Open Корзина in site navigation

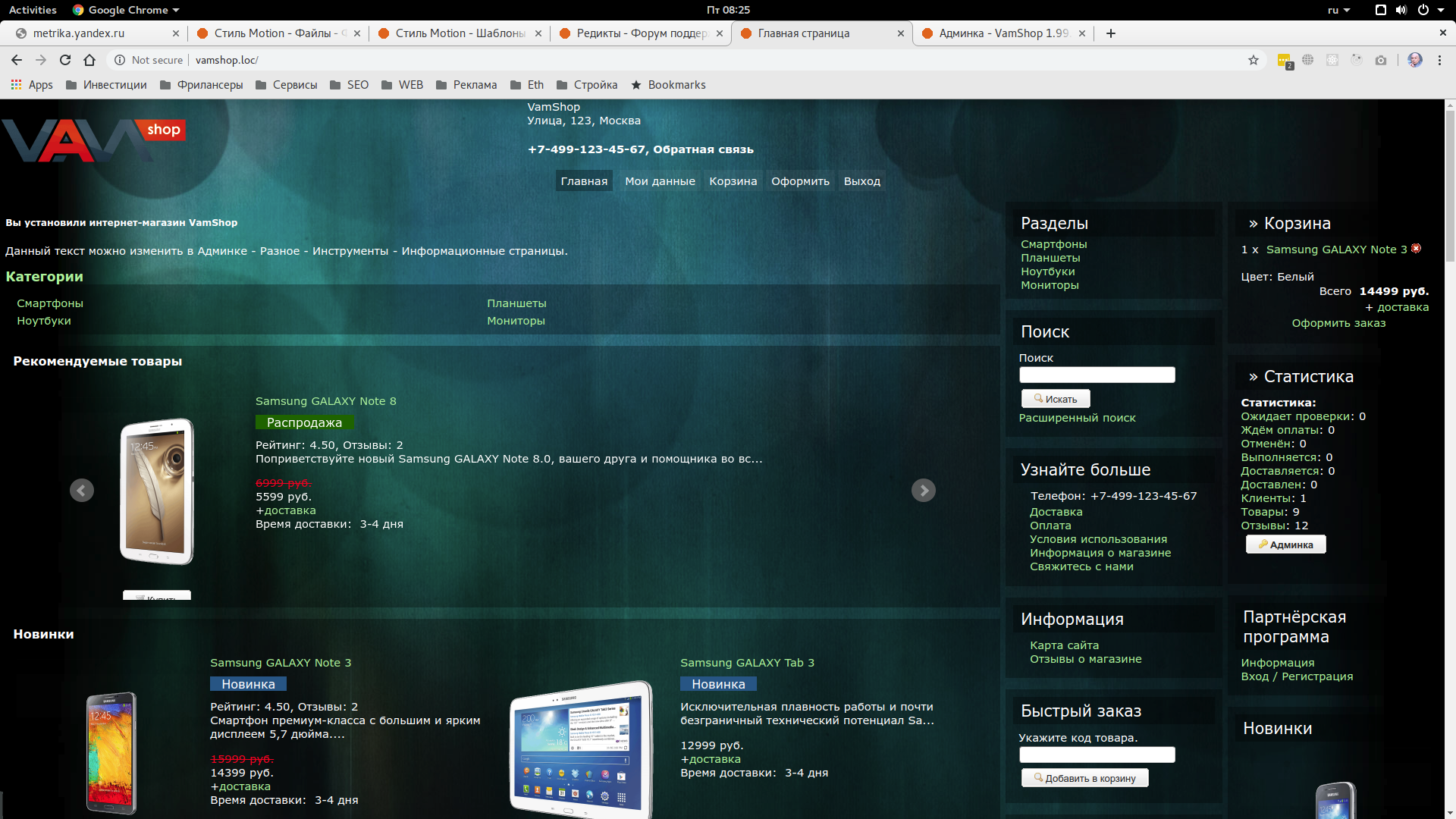click(733, 181)
